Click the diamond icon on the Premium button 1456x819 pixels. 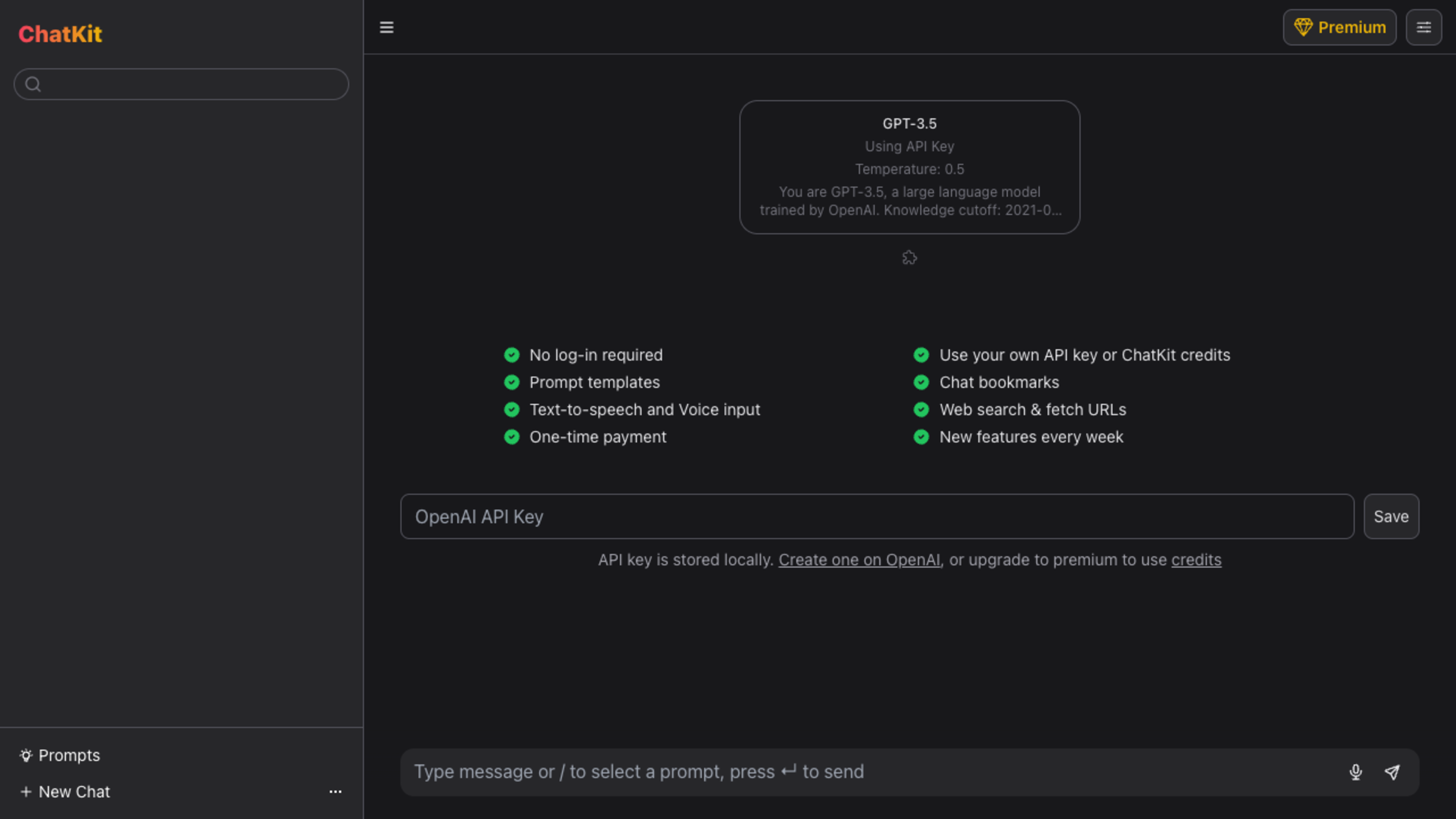(x=1303, y=27)
